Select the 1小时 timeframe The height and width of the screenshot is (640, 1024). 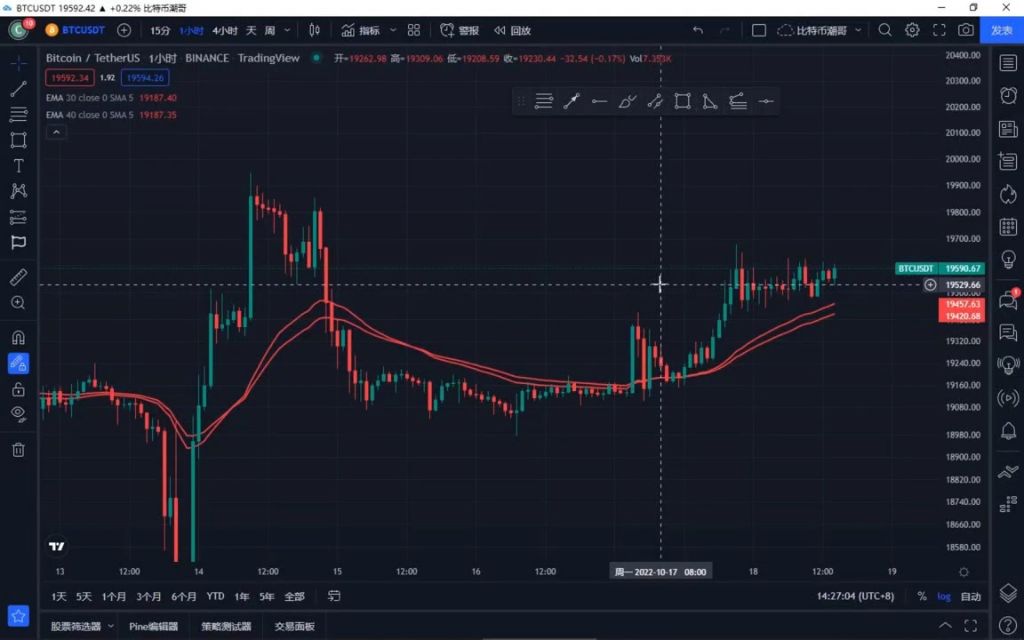191,31
